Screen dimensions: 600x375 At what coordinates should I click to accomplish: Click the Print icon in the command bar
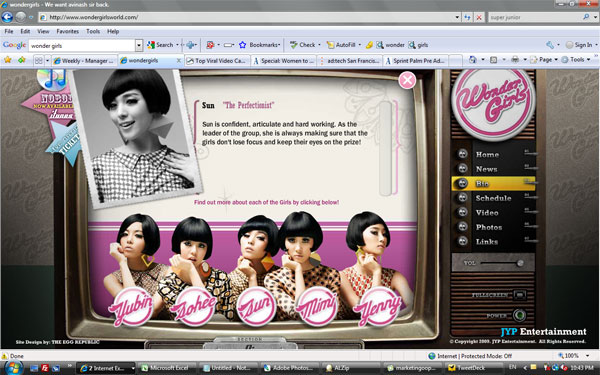point(515,60)
